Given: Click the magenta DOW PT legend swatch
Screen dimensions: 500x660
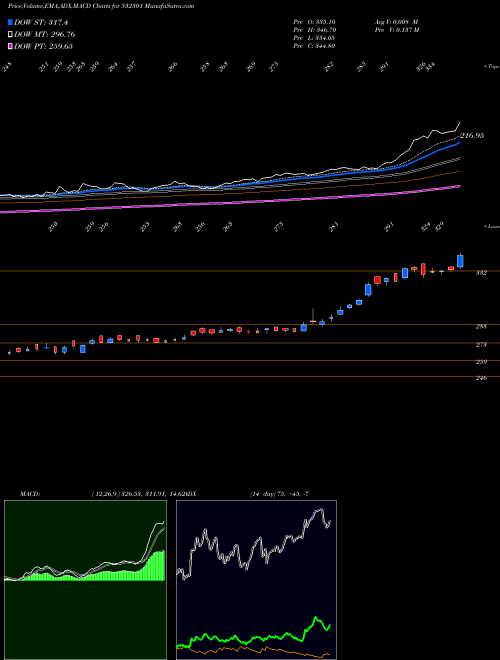Looking at the screenshot, I should [x=11, y=46].
